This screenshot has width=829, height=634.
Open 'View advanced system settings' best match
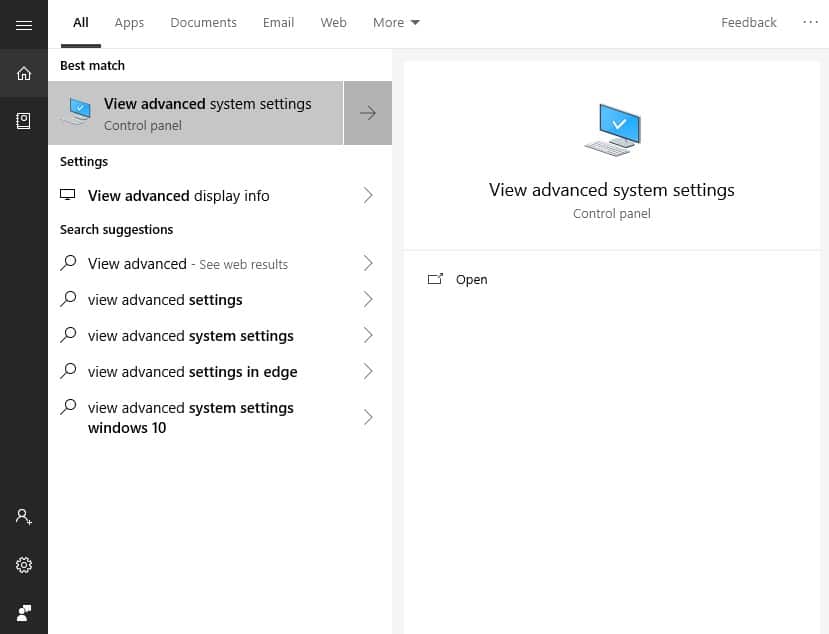(196, 113)
